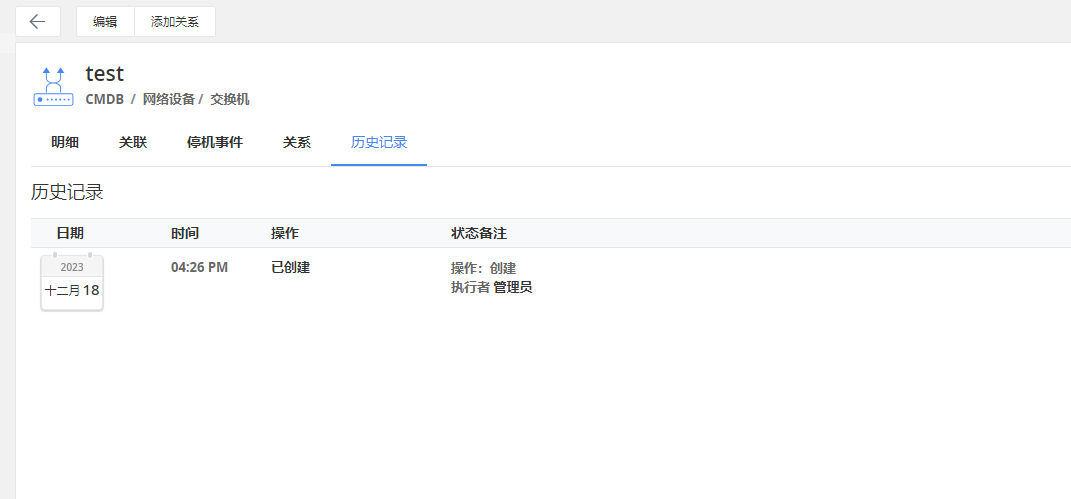Open the 关联 tab
The width and height of the screenshot is (1071, 499).
point(133,142)
